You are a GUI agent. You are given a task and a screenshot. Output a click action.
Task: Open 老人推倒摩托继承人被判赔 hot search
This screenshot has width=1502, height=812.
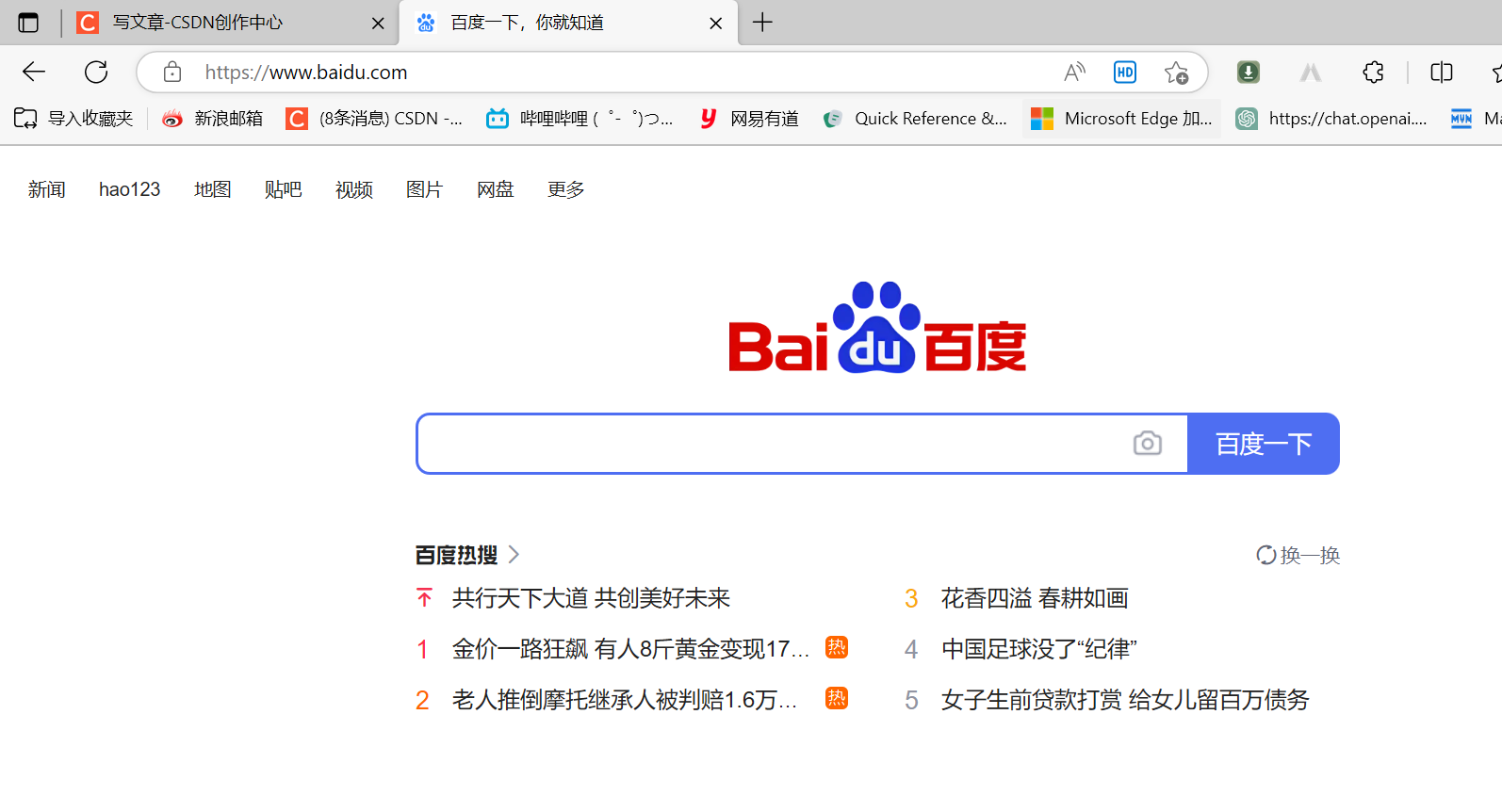point(625,700)
